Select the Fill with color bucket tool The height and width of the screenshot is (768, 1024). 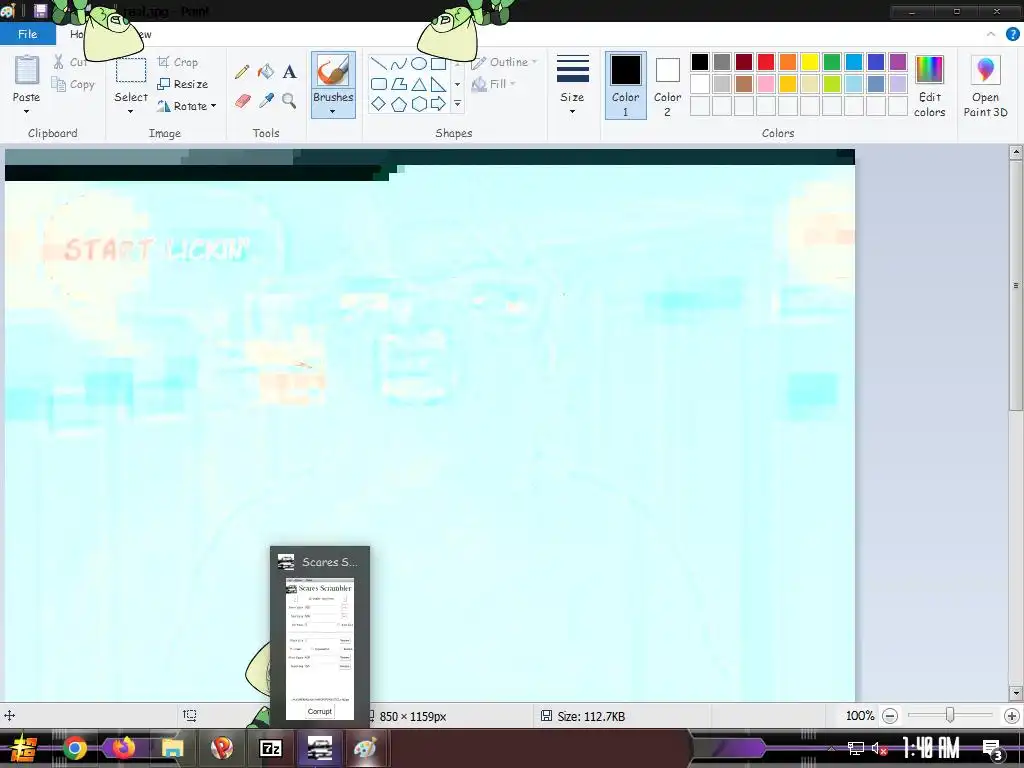tap(265, 71)
